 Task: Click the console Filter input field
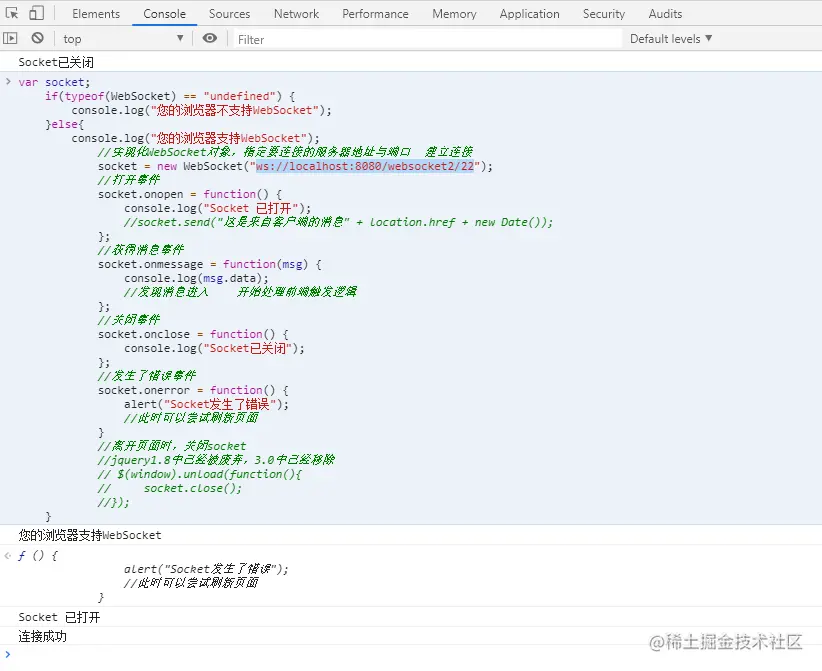pyautogui.click(x=427, y=39)
